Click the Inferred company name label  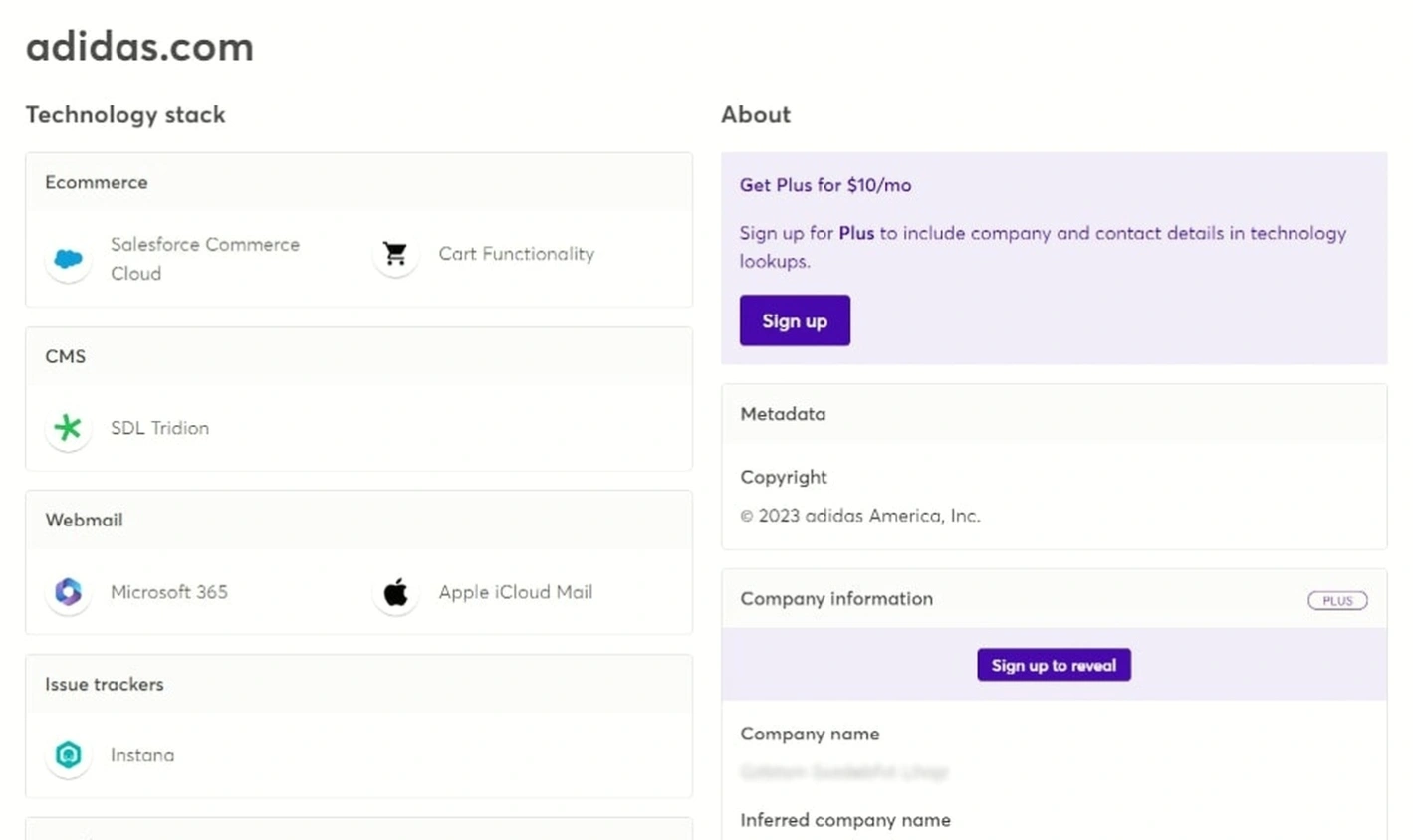[845, 820]
